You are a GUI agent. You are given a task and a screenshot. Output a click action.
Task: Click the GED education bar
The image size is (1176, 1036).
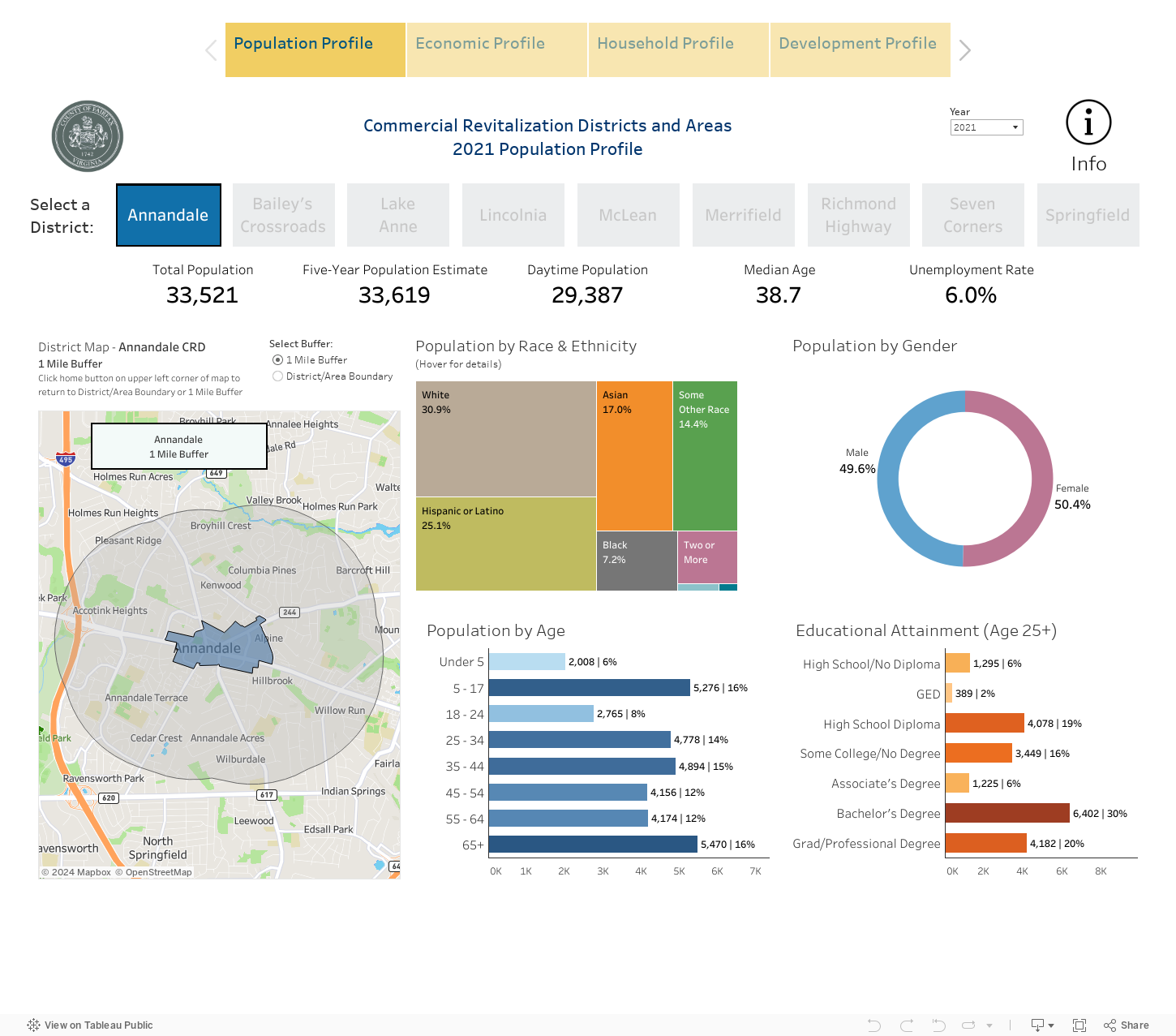pyautogui.click(x=949, y=693)
